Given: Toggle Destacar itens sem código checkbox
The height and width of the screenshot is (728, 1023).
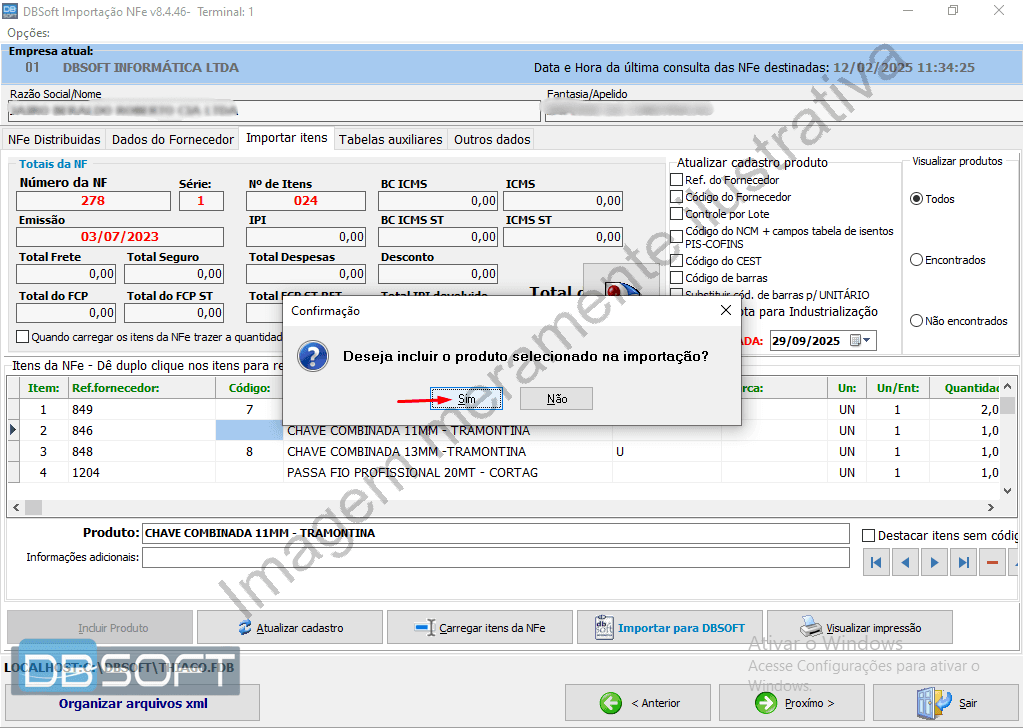Looking at the screenshot, I should 868,536.
